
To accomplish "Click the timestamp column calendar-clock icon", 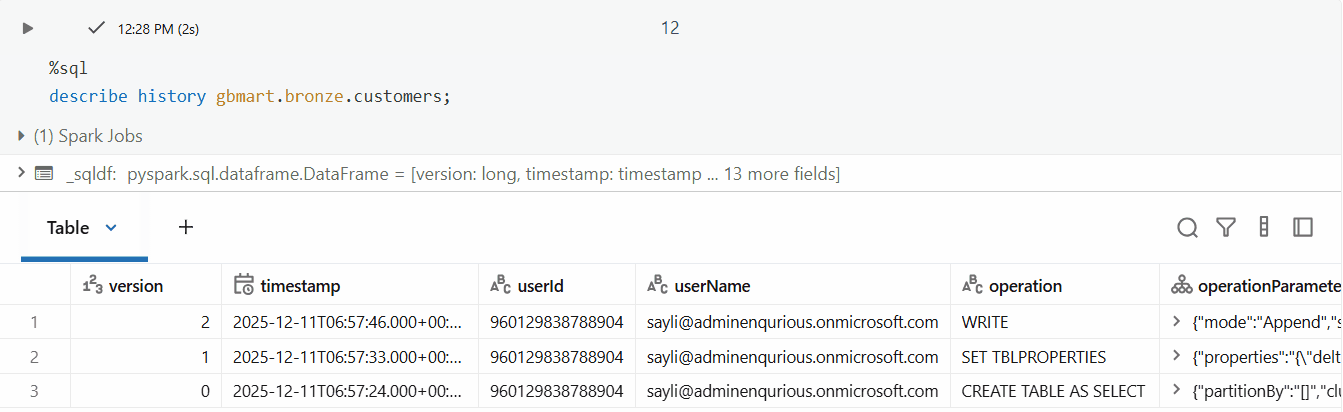I will (243, 286).
